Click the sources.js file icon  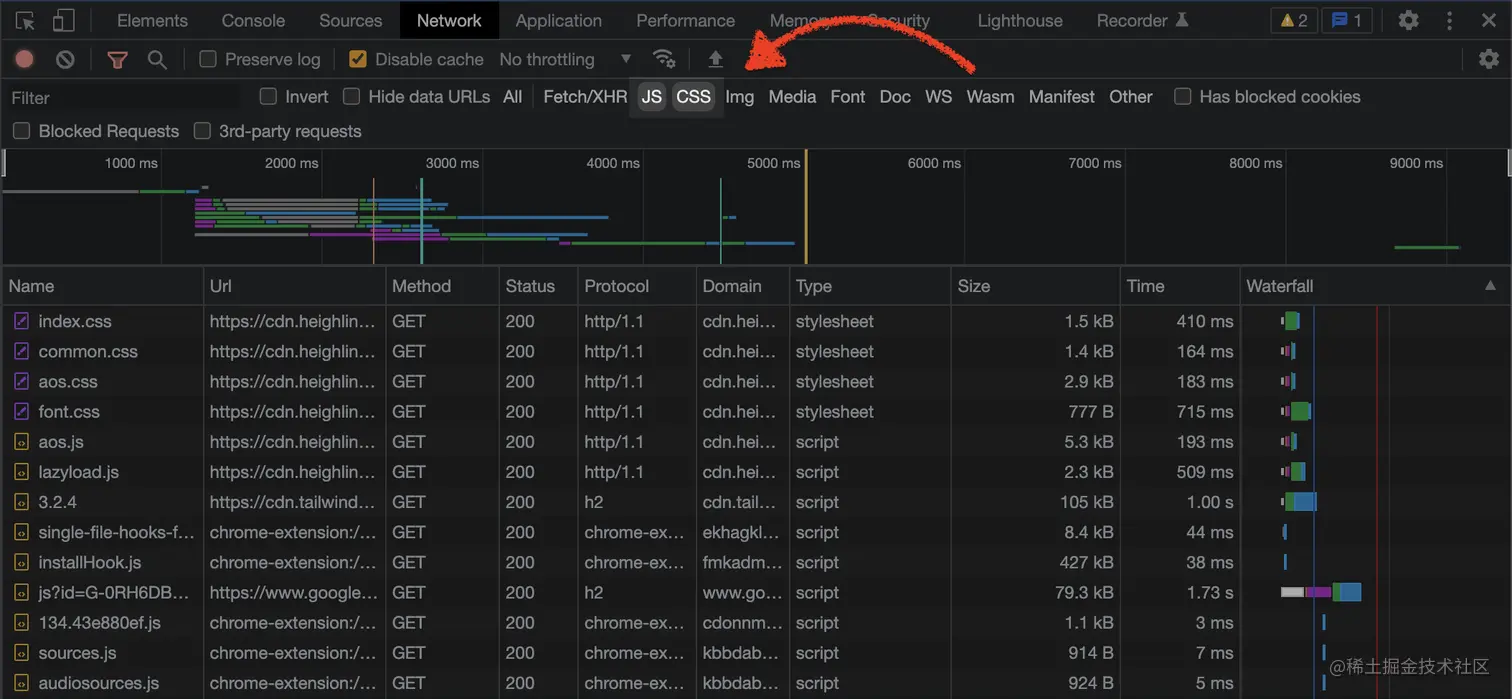tap(21, 652)
